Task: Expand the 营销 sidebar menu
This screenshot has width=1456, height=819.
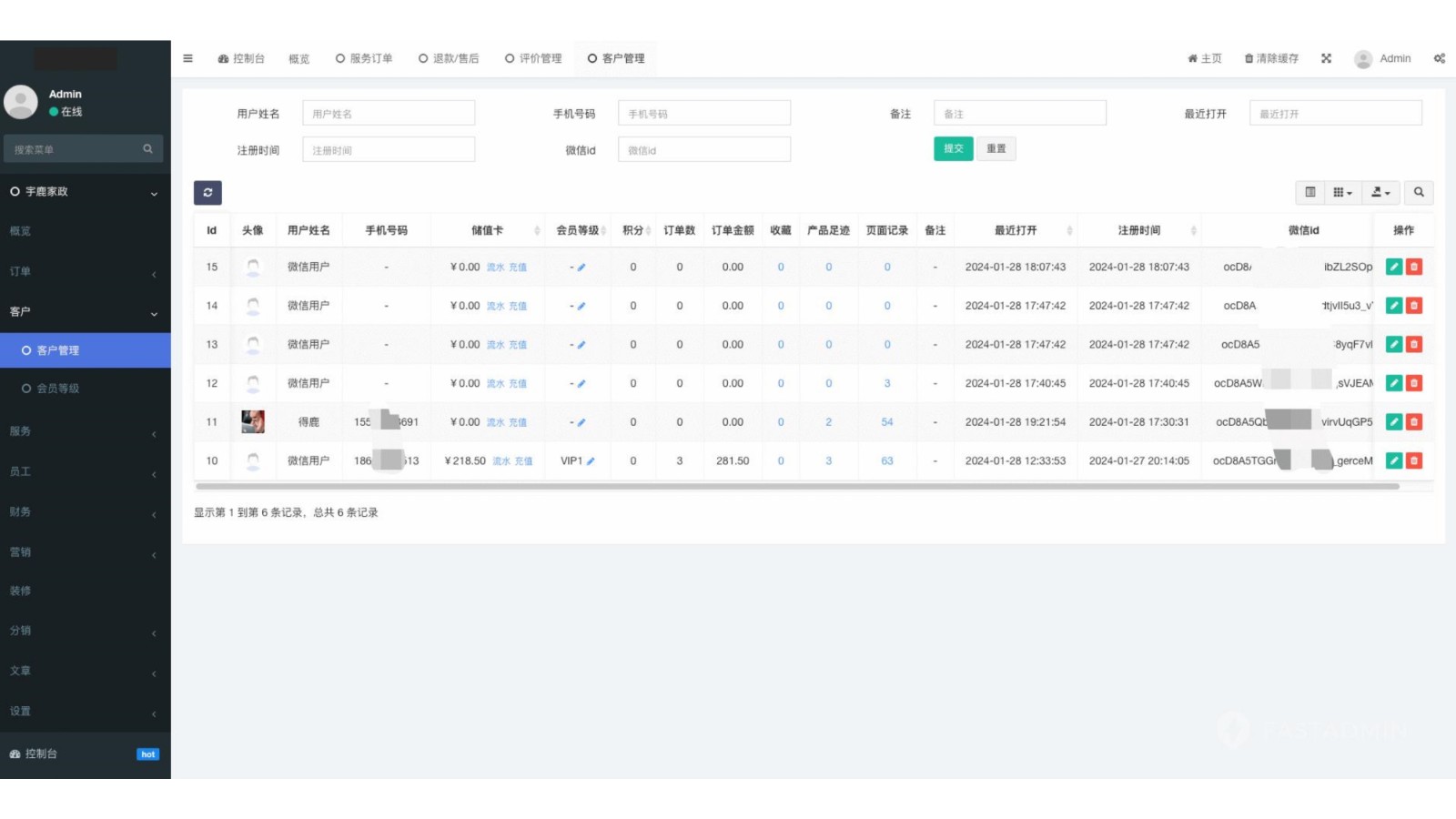Action: point(86,551)
